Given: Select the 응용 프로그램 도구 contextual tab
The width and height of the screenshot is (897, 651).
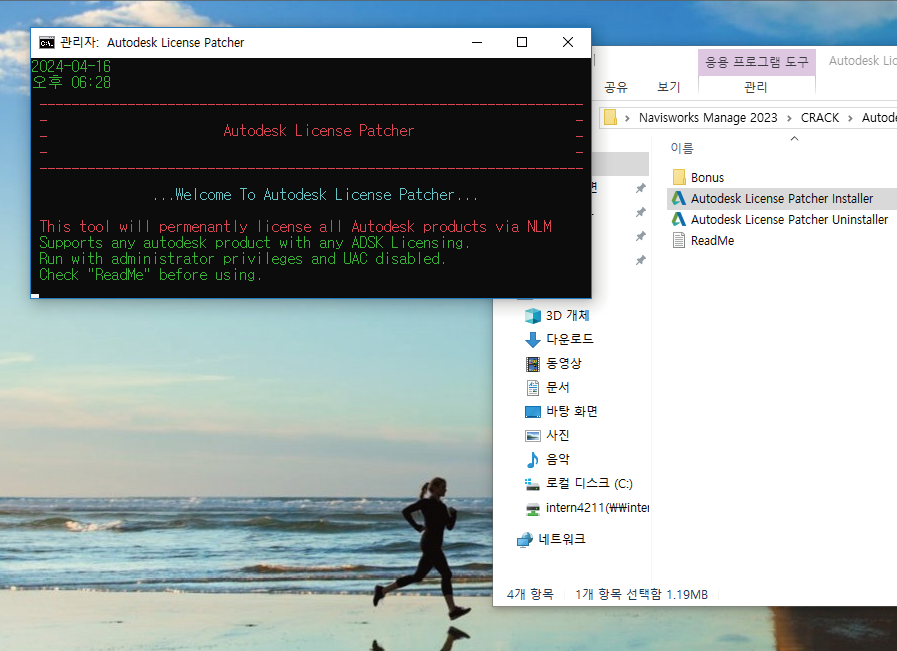Looking at the screenshot, I should pyautogui.click(x=756, y=62).
